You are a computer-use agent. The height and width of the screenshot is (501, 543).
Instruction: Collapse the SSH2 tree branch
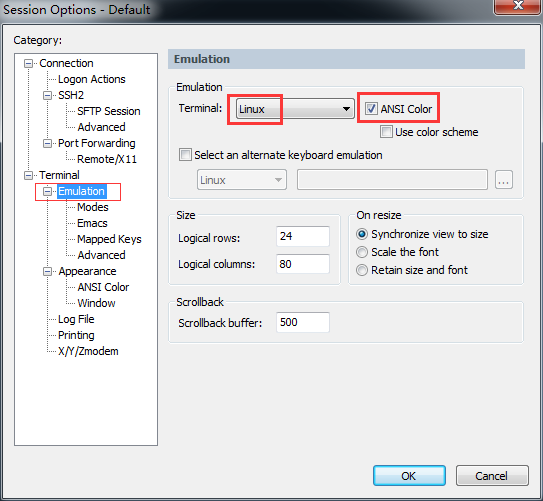pyautogui.click(x=47, y=96)
